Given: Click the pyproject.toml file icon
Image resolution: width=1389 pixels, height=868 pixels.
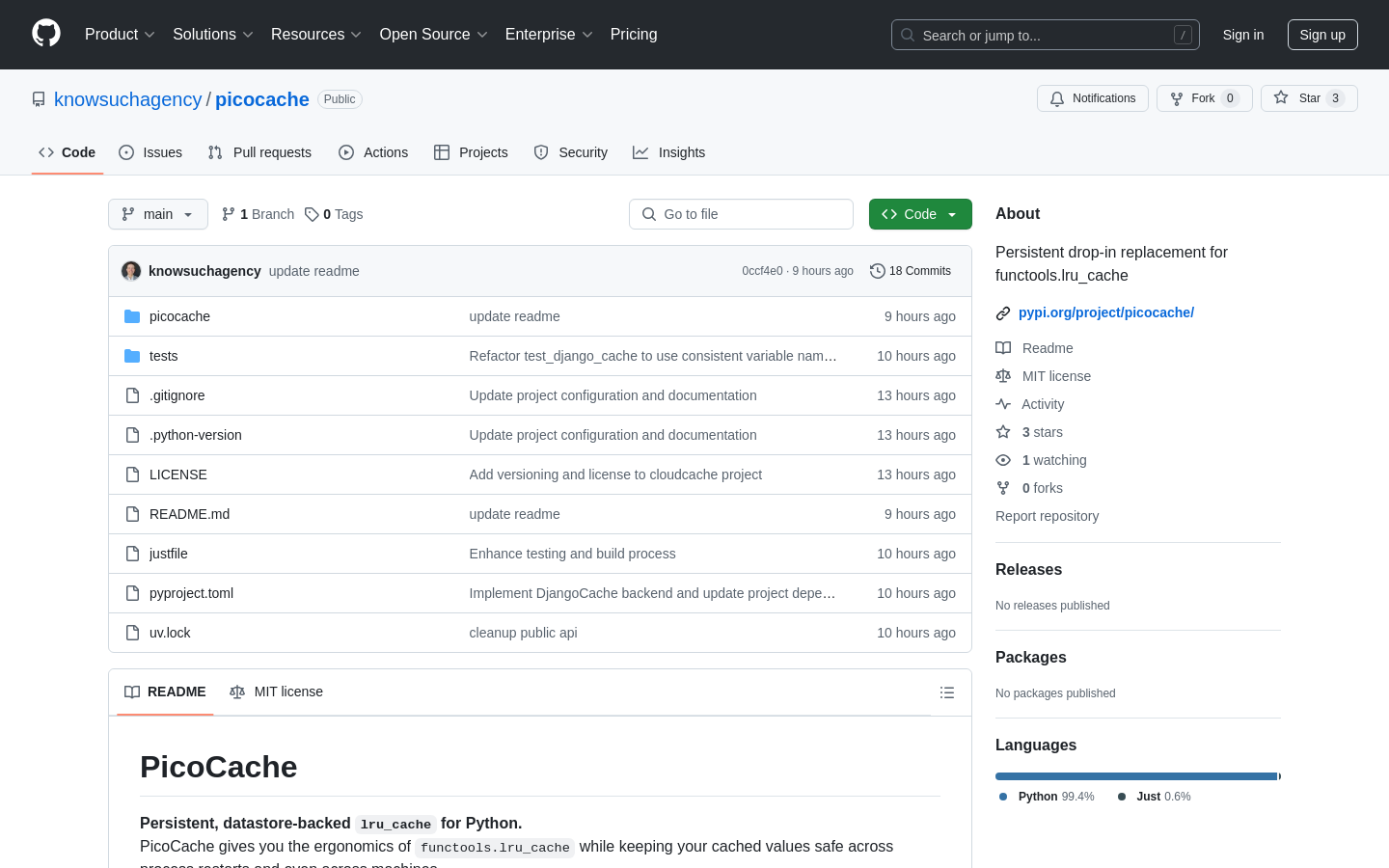Looking at the screenshot, I should point(132,593).
